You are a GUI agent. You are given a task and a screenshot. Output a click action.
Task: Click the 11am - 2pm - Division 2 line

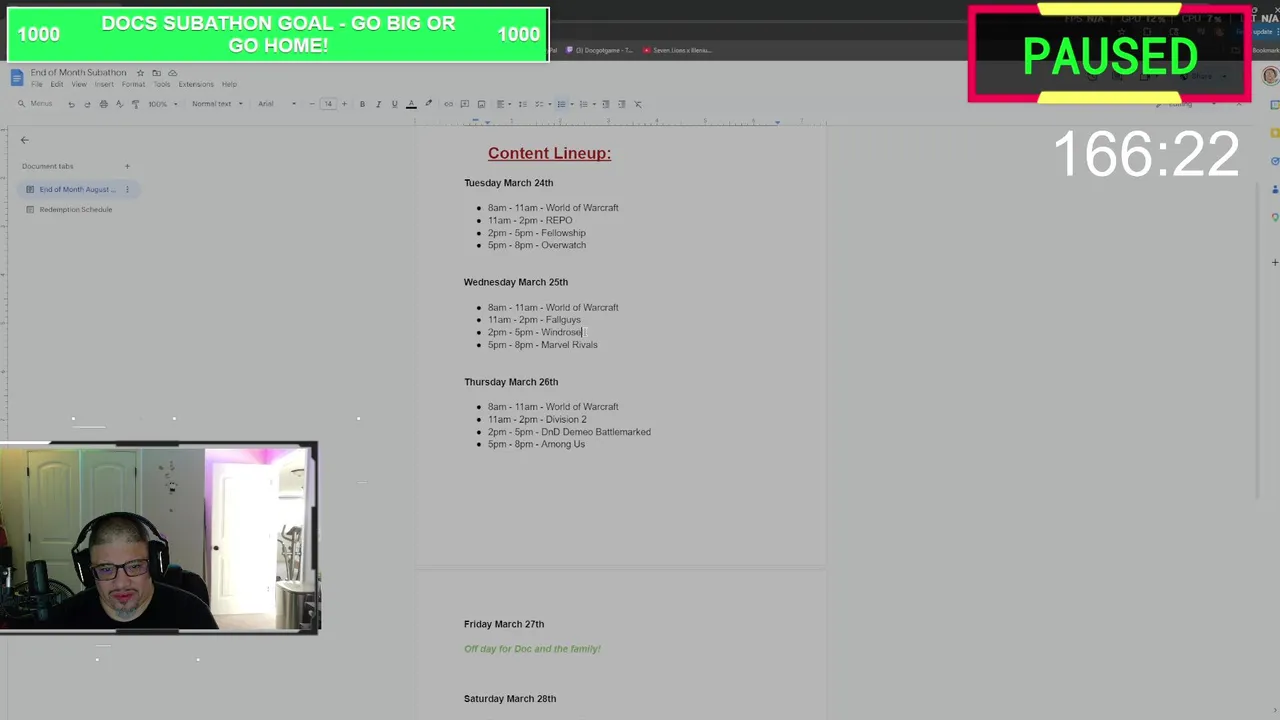537,419
